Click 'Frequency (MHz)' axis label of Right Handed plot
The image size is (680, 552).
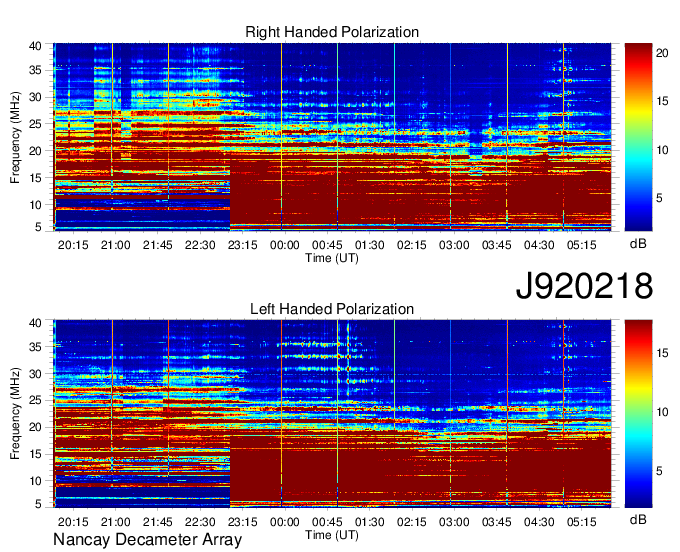coord(15,137)
